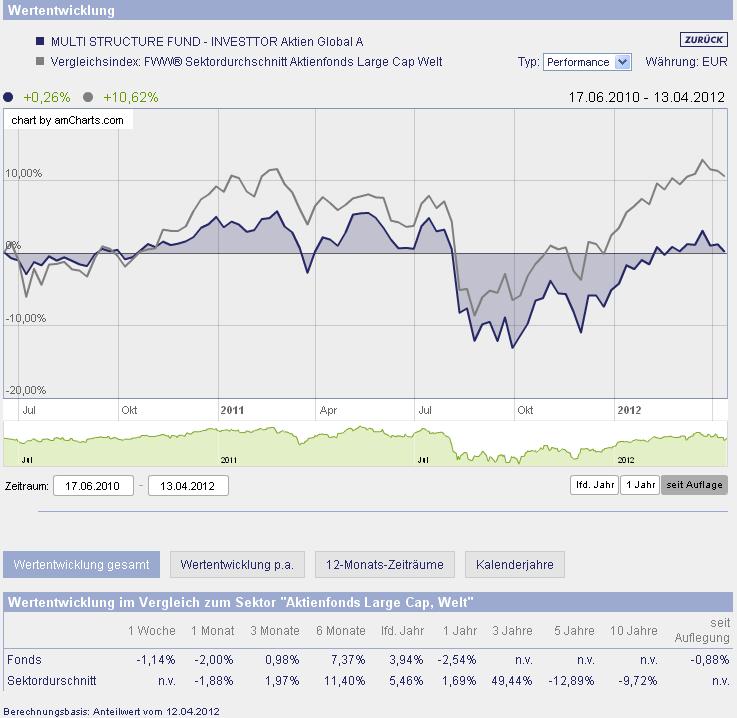This screenshot has height=718, width=737.
Task: Switch to Wertentwicklung p.a. tab
Action: pyautogui.click(x=236, y=564)
